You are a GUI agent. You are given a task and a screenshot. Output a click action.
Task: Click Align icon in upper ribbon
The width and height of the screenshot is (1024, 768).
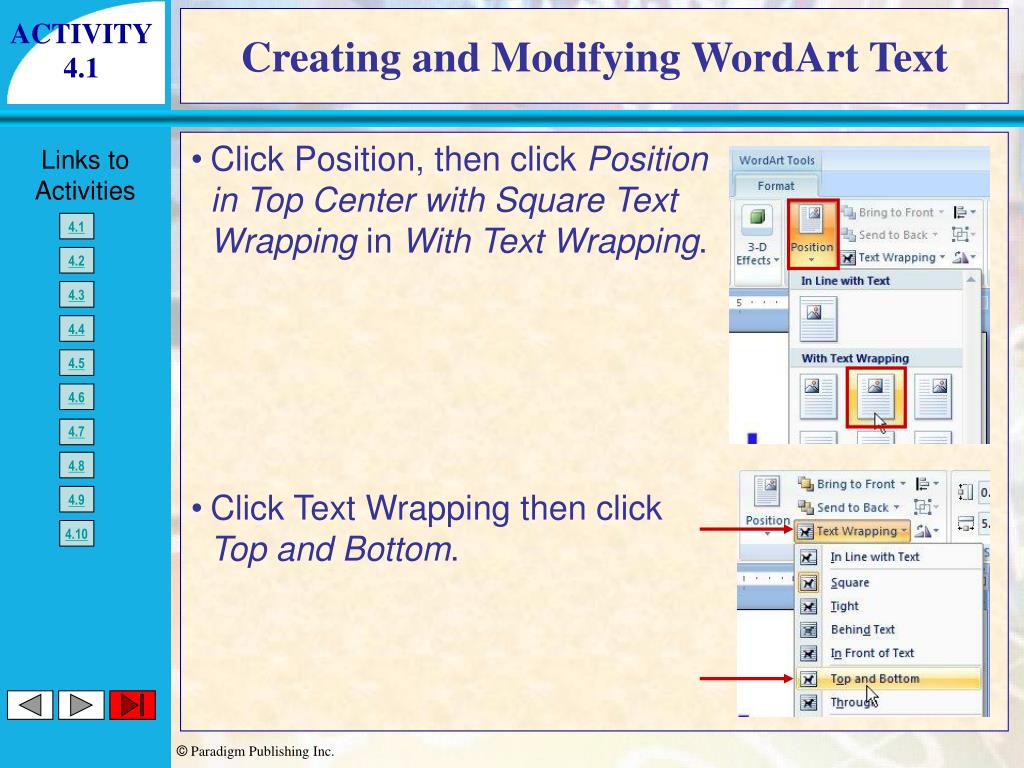[964, 212]
